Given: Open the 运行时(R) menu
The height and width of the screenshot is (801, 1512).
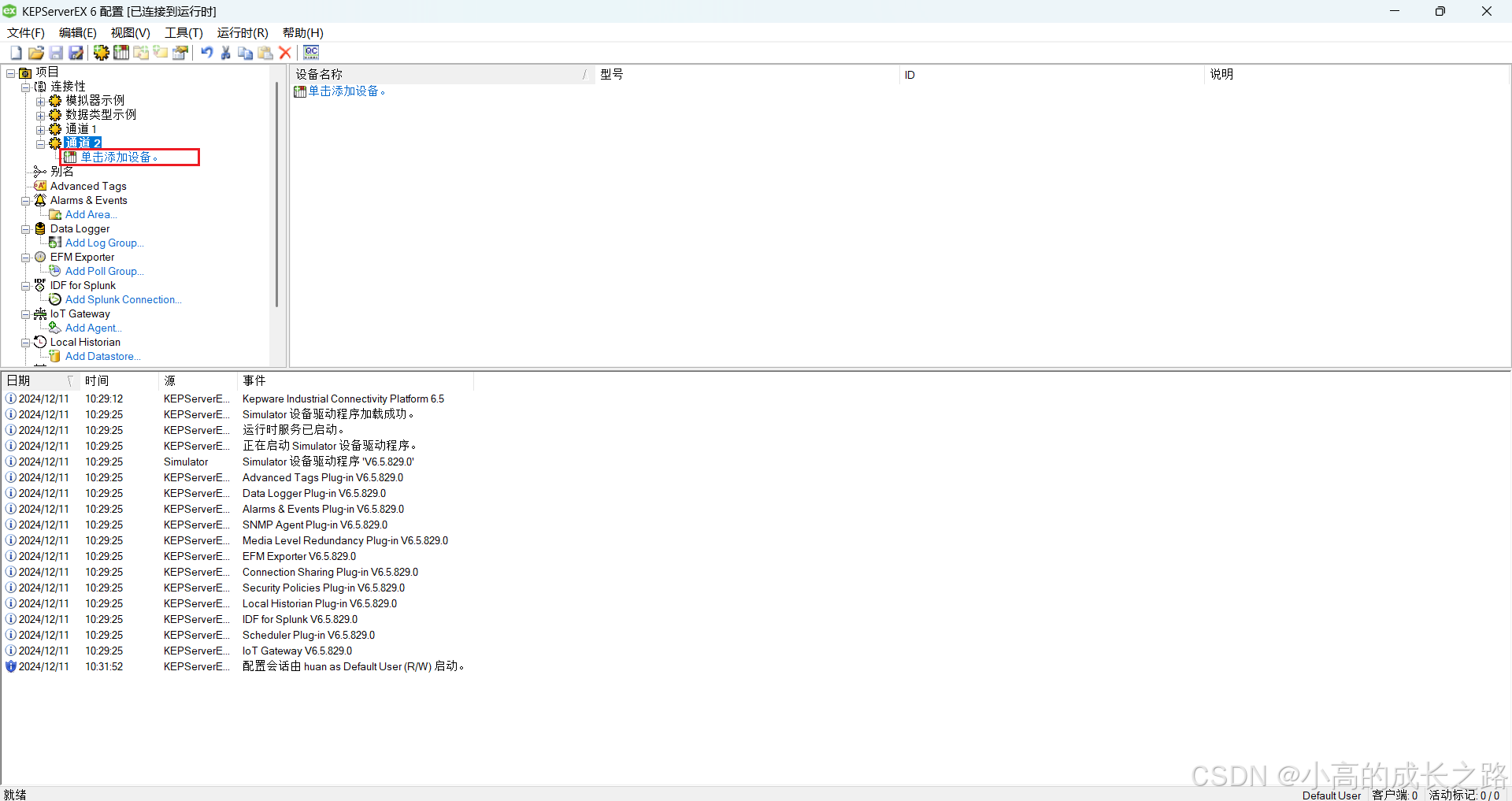Looking at the screenshot, I should pos(243,33).
